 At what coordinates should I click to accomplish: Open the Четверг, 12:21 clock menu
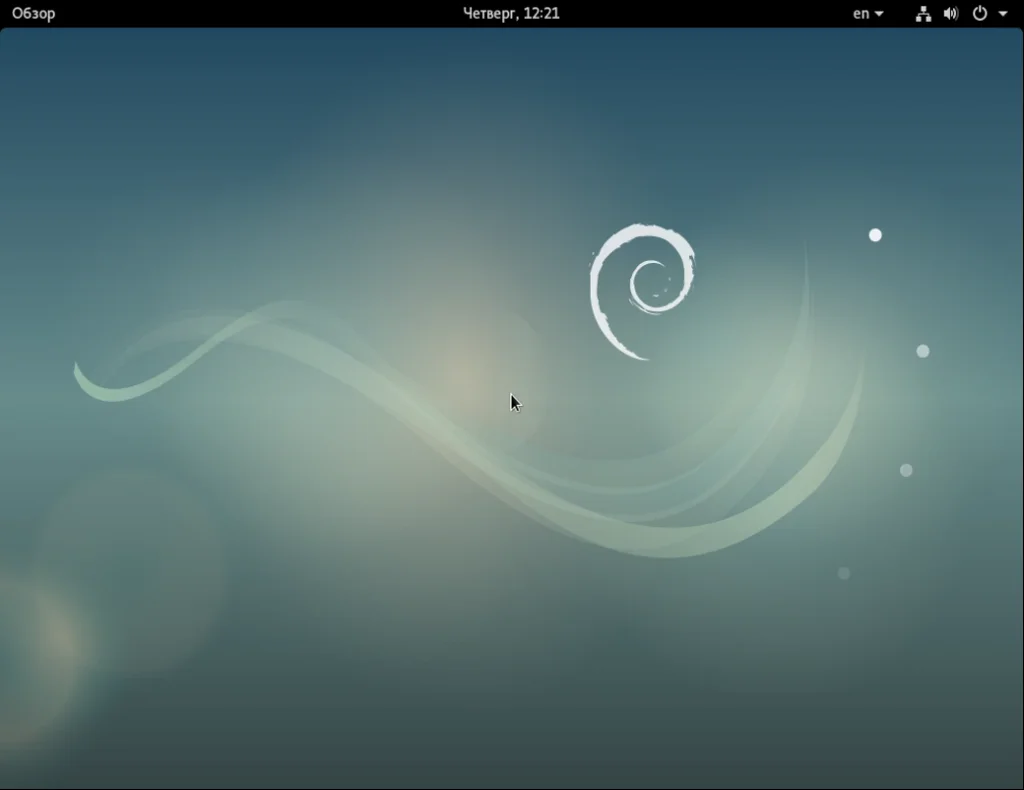[x=511, y=14]
